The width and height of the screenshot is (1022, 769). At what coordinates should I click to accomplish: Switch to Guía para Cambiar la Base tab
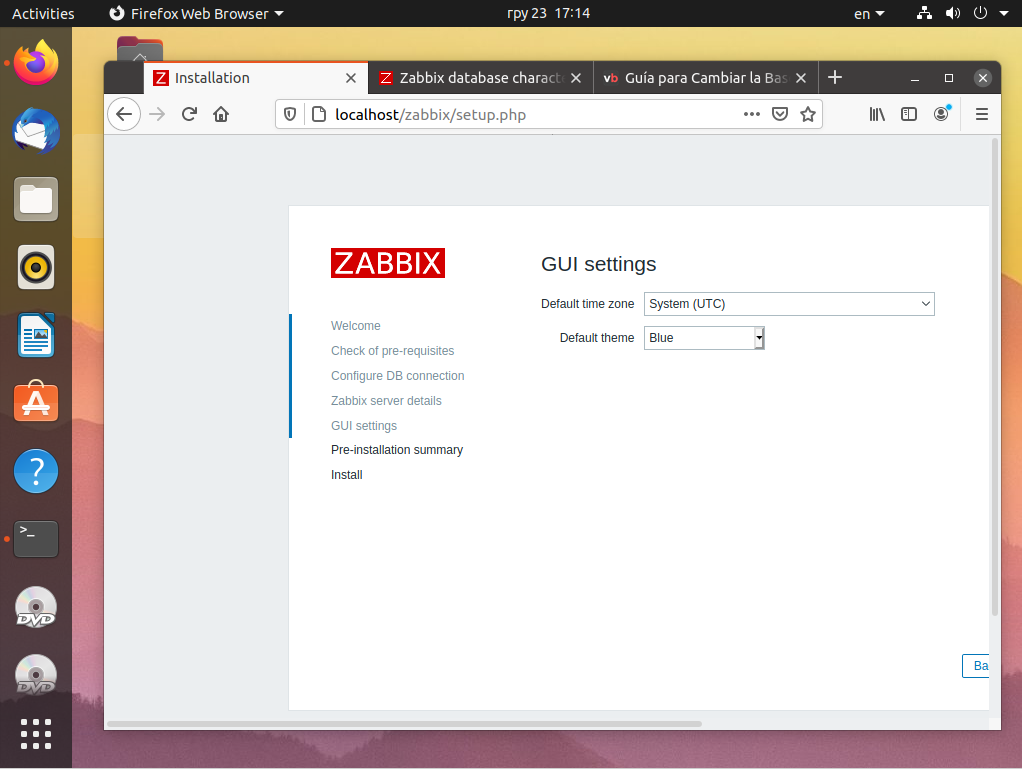pos(706,78)
